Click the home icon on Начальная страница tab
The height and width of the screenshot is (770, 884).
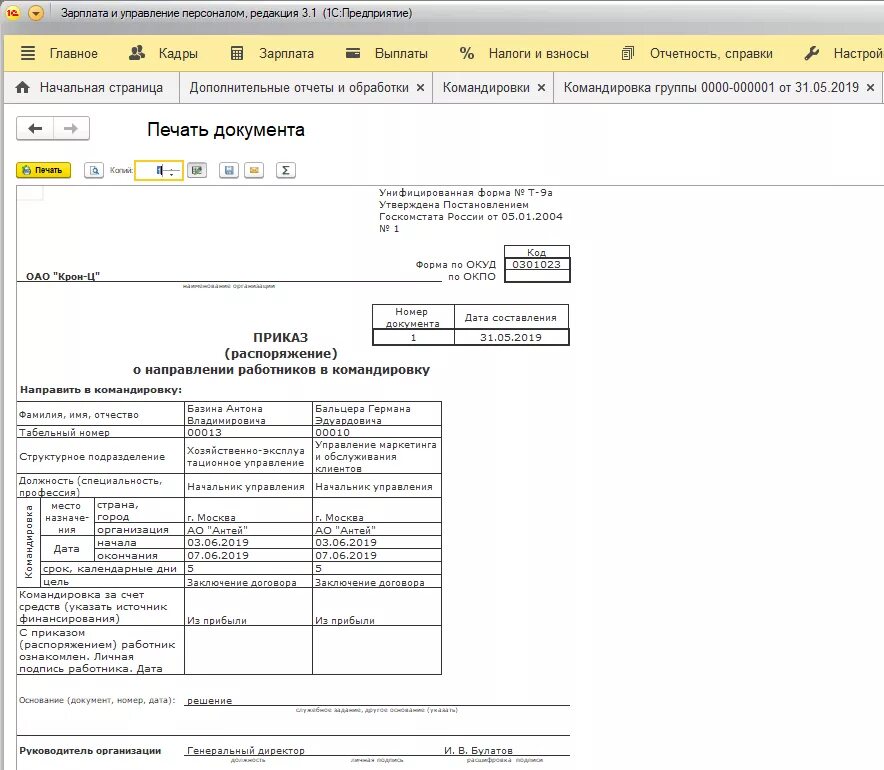[x=23, y=87]
